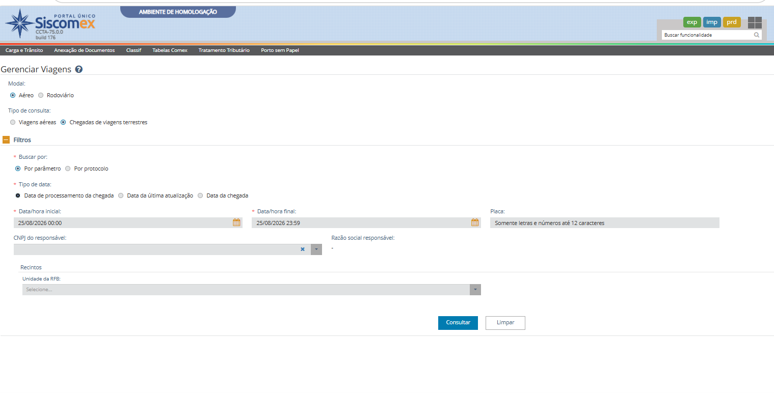Click the green exp badge
This screenshot has width=774, height=393.
pyautogui.click(x=692, y=22)
